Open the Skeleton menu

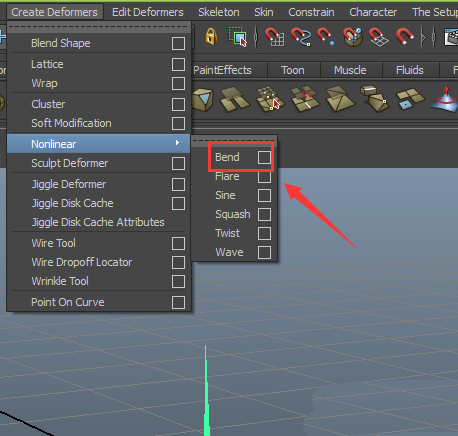pos(219,12)
